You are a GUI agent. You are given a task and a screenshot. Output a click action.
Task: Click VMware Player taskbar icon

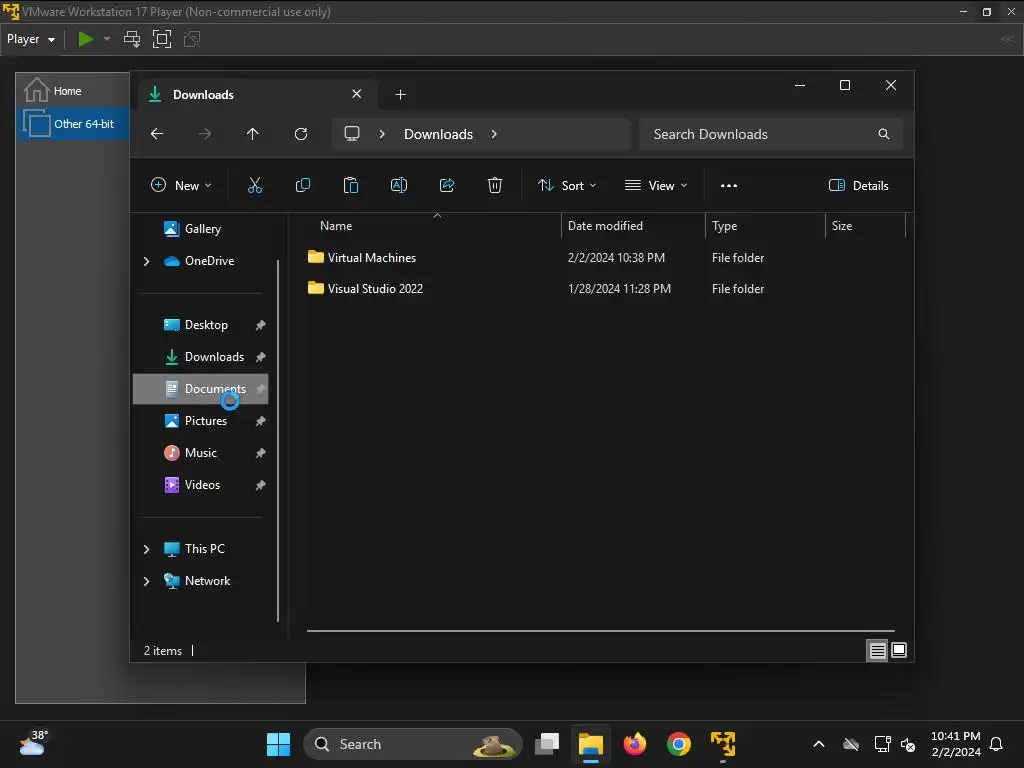pyautogui.click(x=723, y=744)
